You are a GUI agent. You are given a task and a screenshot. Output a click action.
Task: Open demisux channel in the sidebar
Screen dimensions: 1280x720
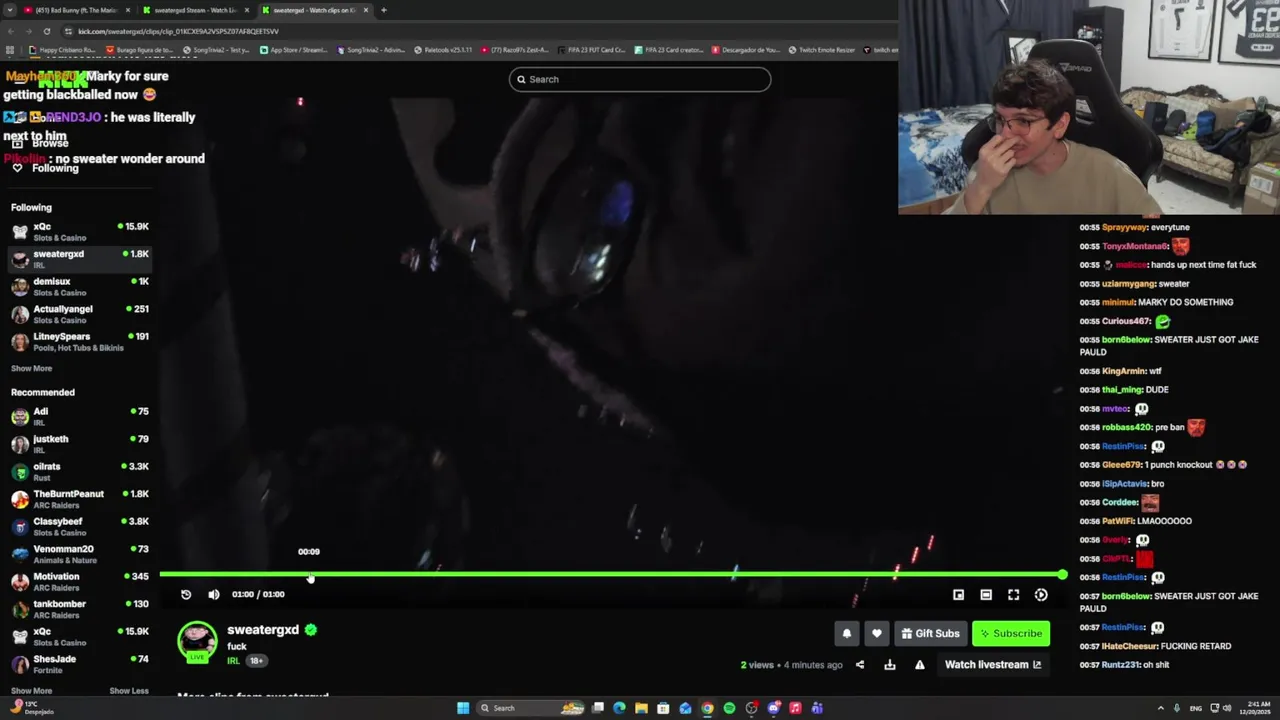click(80, 286)
